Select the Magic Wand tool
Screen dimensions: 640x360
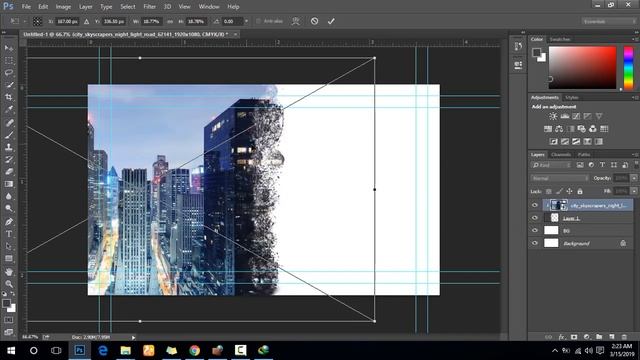[x=9, y=85]
